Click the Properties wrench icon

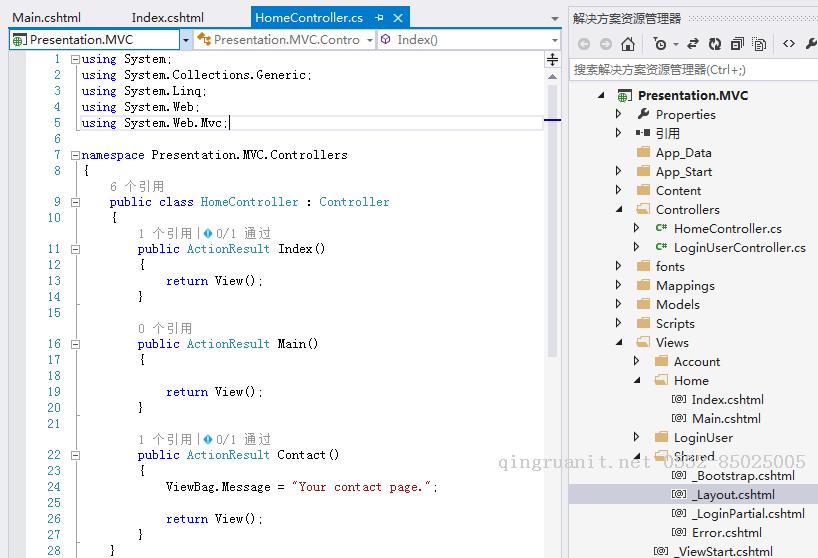click(811, 44)
